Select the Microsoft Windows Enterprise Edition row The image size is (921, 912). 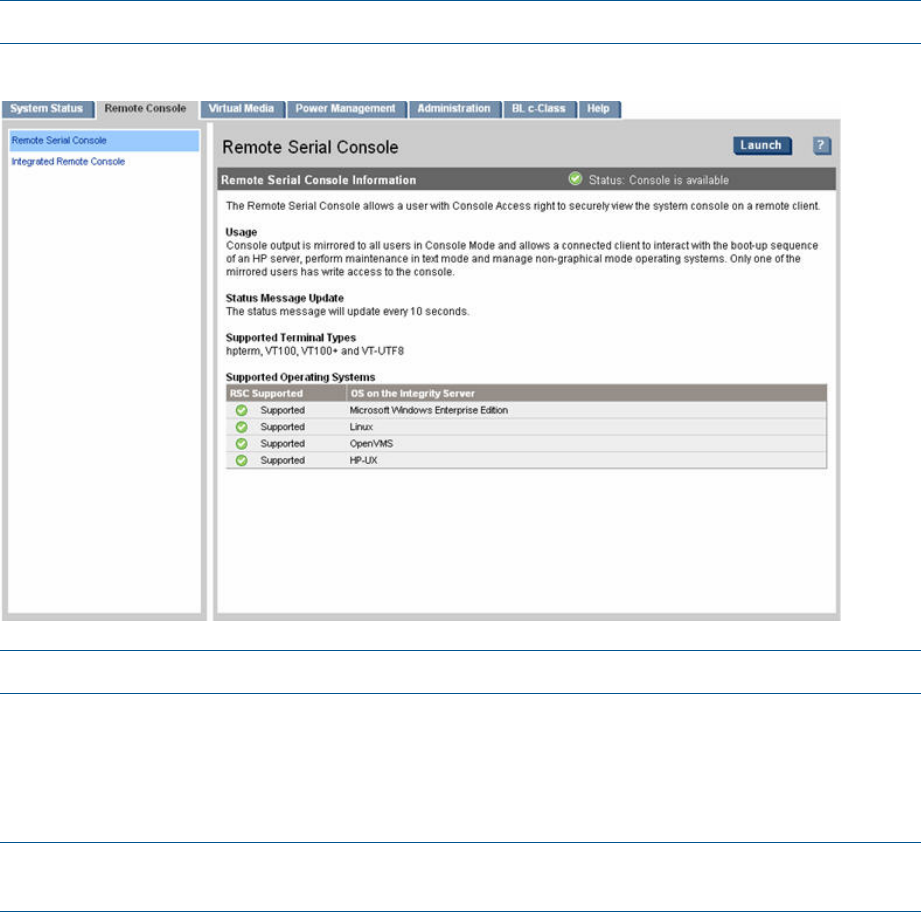click(x=429, y=410)
